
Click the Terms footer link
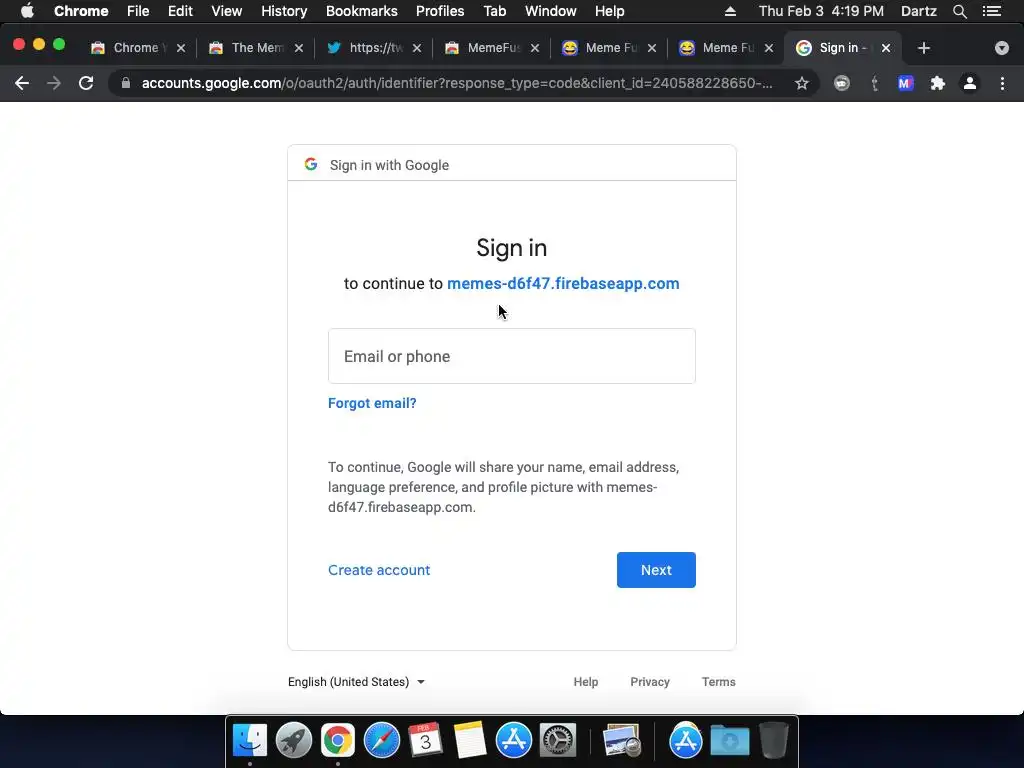718,682
